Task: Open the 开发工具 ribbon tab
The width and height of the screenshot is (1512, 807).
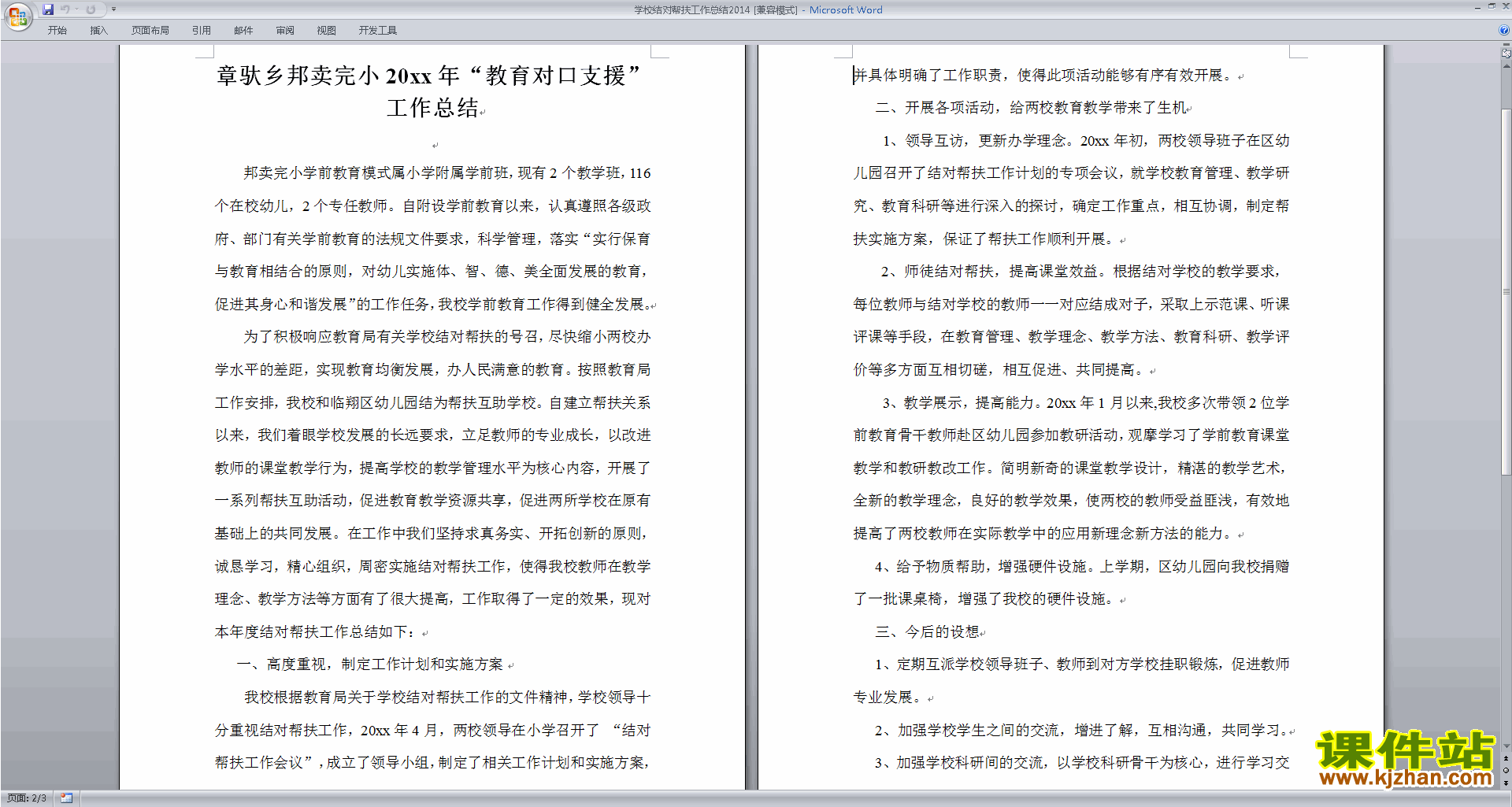Action: pyautogui.click(x=378, y=31)
